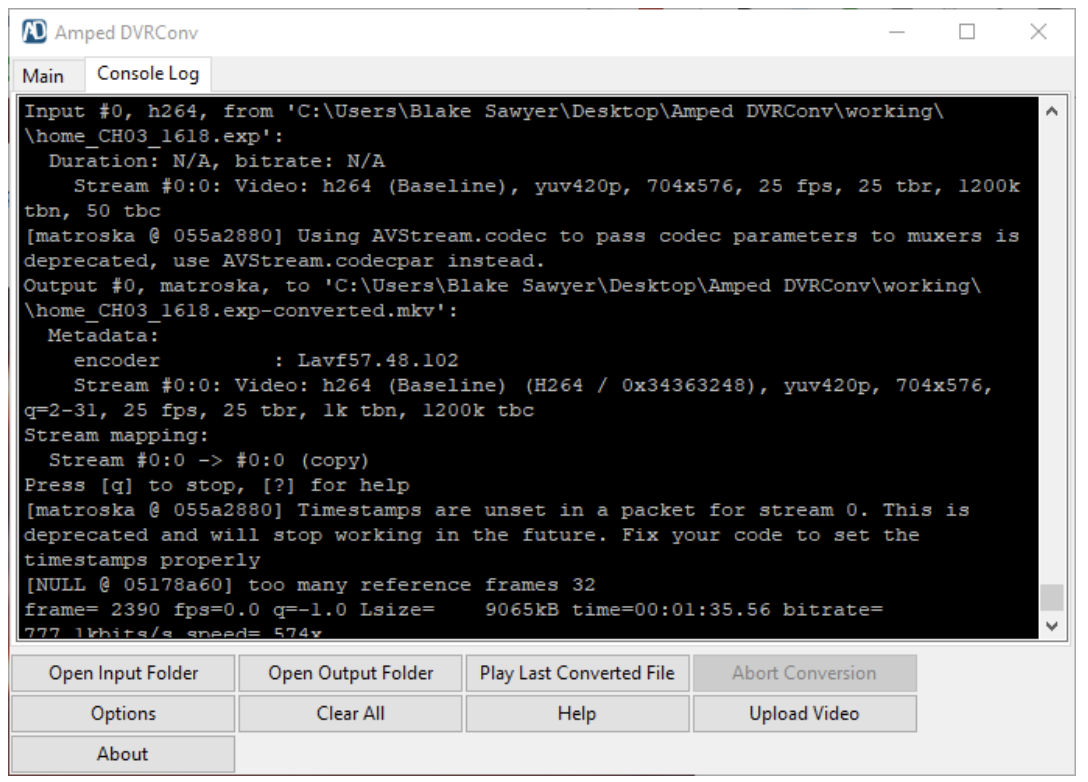Minimize the Amped DVRConv window
The width and height of the screenshot is (1088, 782).
coord(896,32)
